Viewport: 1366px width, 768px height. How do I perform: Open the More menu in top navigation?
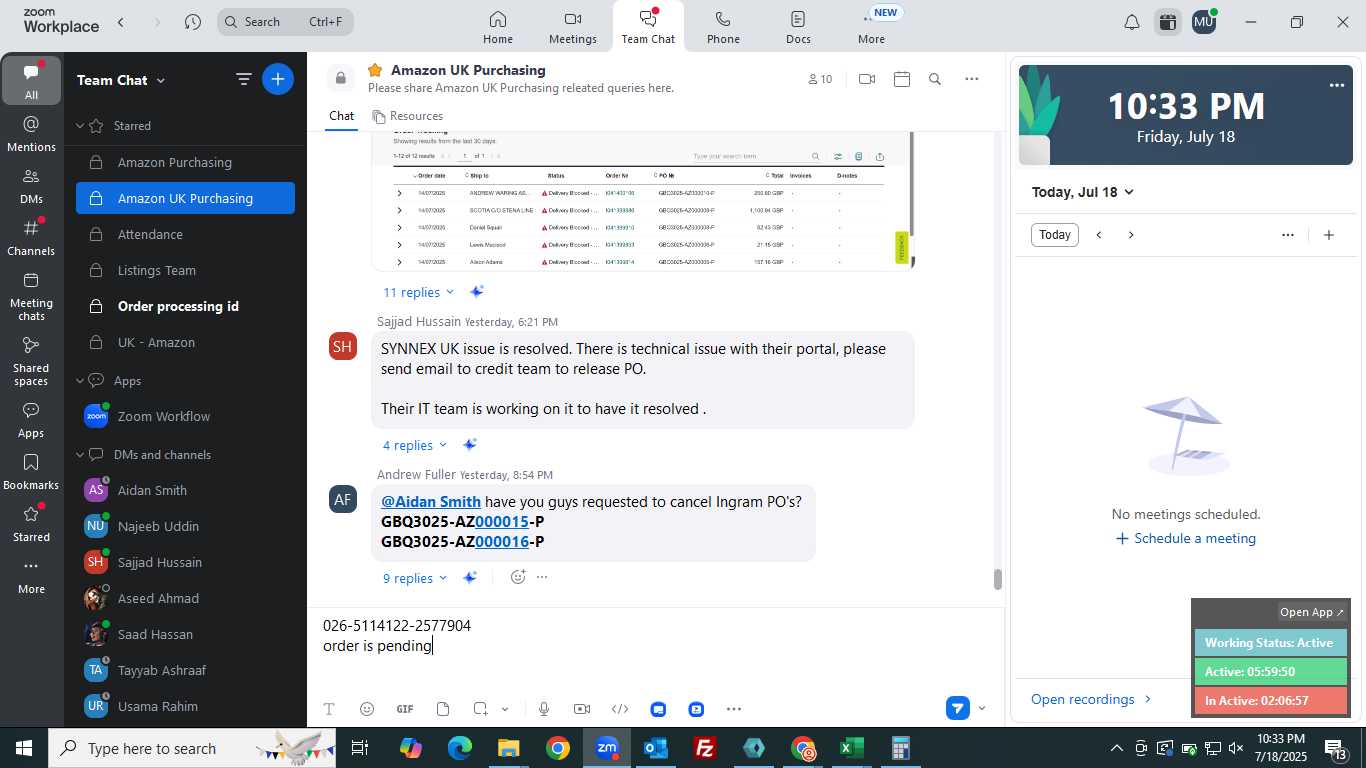tap(871, 27)
